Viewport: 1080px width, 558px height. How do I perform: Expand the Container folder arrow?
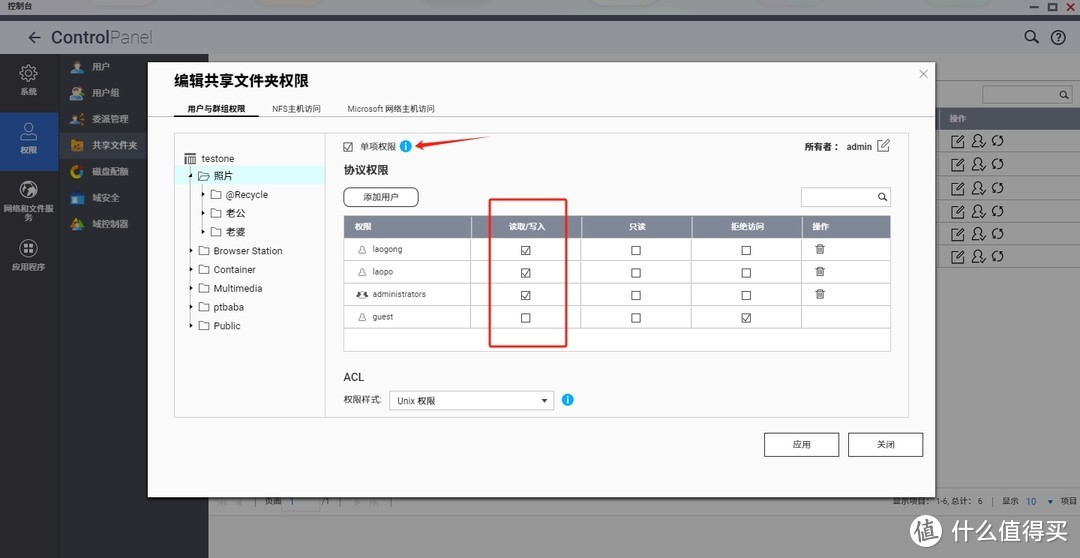191,269
